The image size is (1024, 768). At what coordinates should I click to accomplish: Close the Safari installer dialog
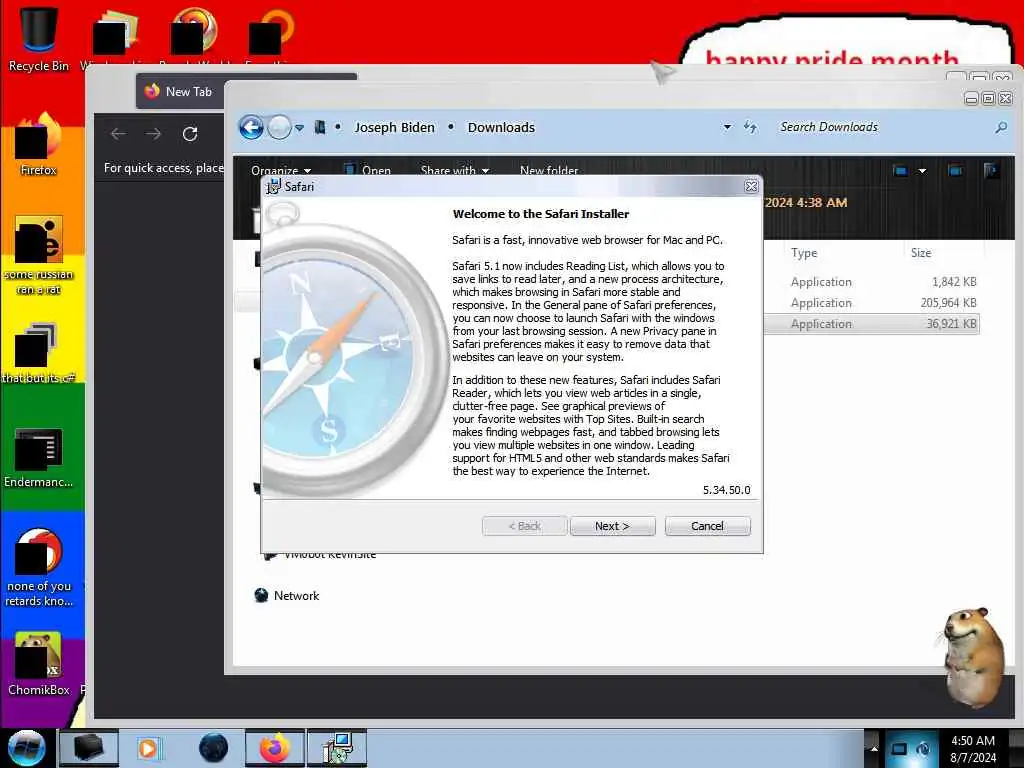click(x=751, y=187)
